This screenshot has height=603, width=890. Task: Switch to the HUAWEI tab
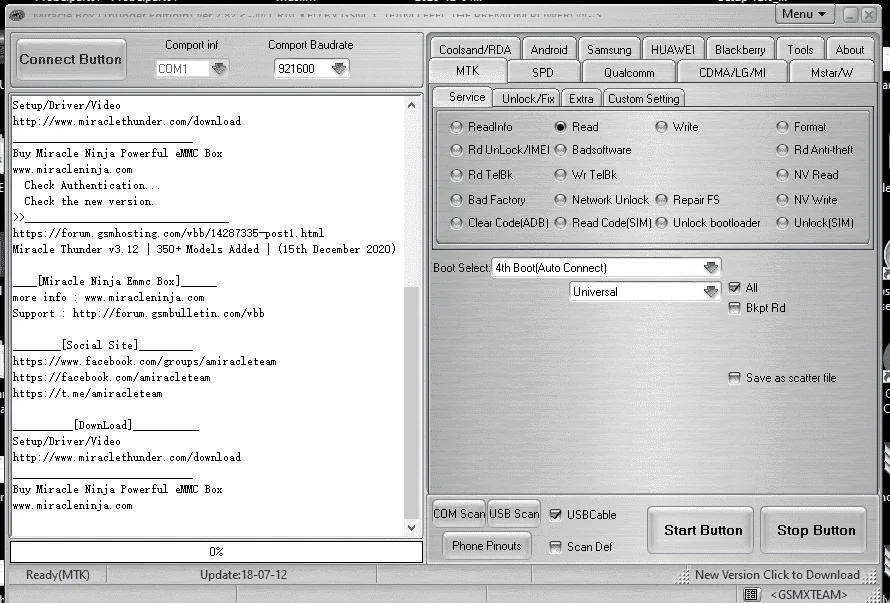673,49
